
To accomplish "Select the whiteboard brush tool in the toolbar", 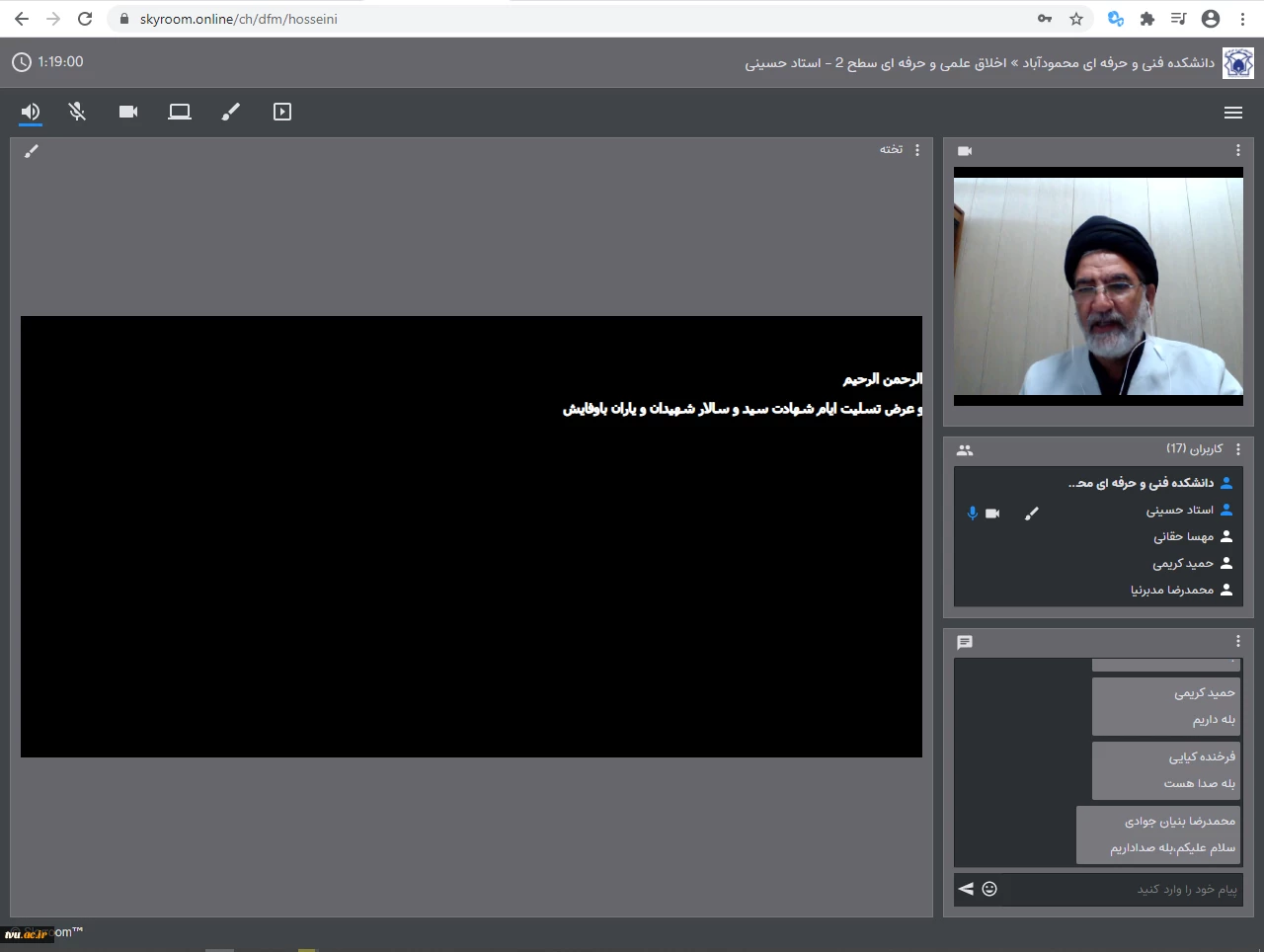I will 231,113.
